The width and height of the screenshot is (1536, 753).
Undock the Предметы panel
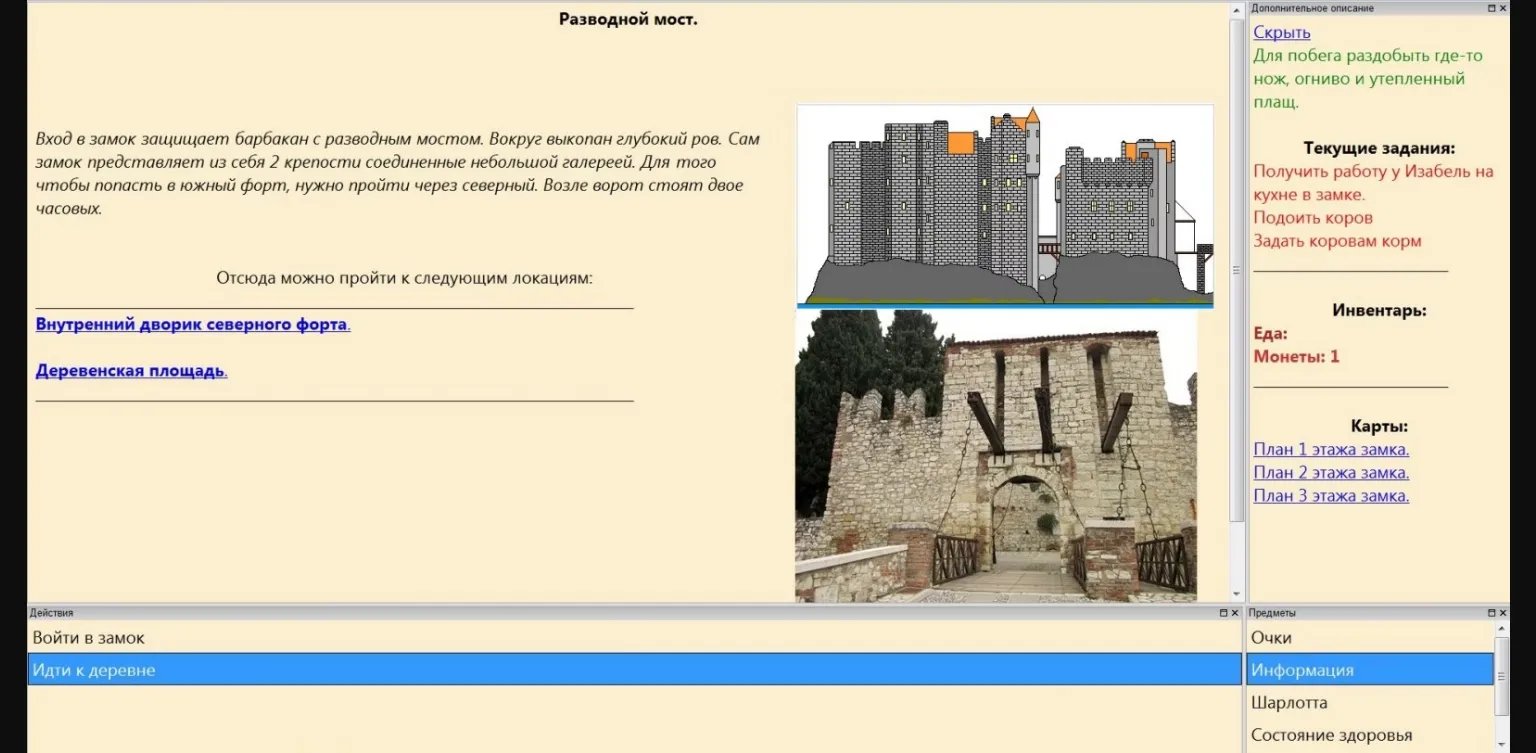pos(1491,613)
